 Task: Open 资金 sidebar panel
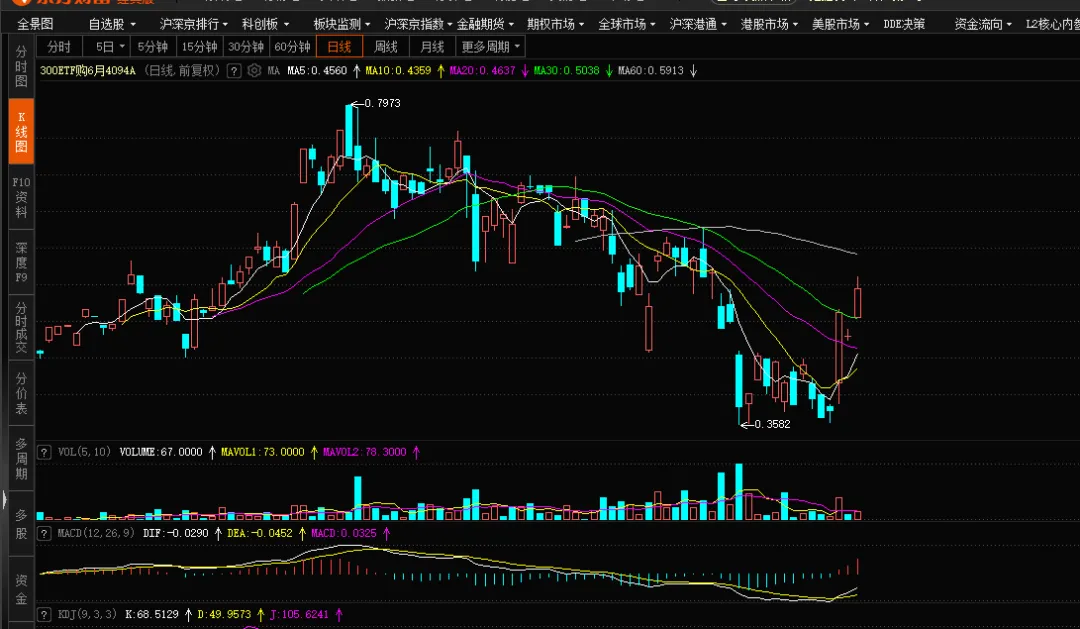click(x=21, y=589)
